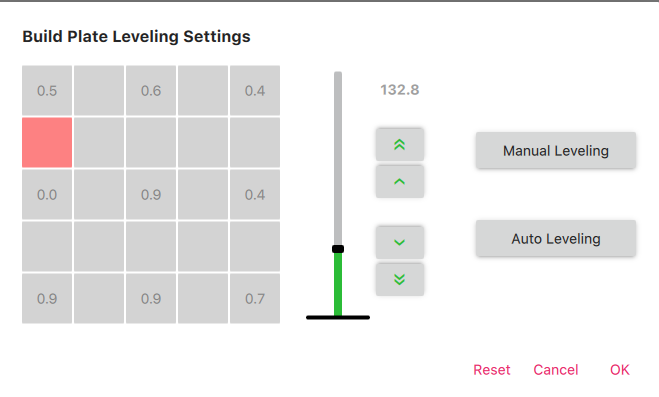Cancel the leveling dialog
The image size is (659, 397).
click(556, 370)
